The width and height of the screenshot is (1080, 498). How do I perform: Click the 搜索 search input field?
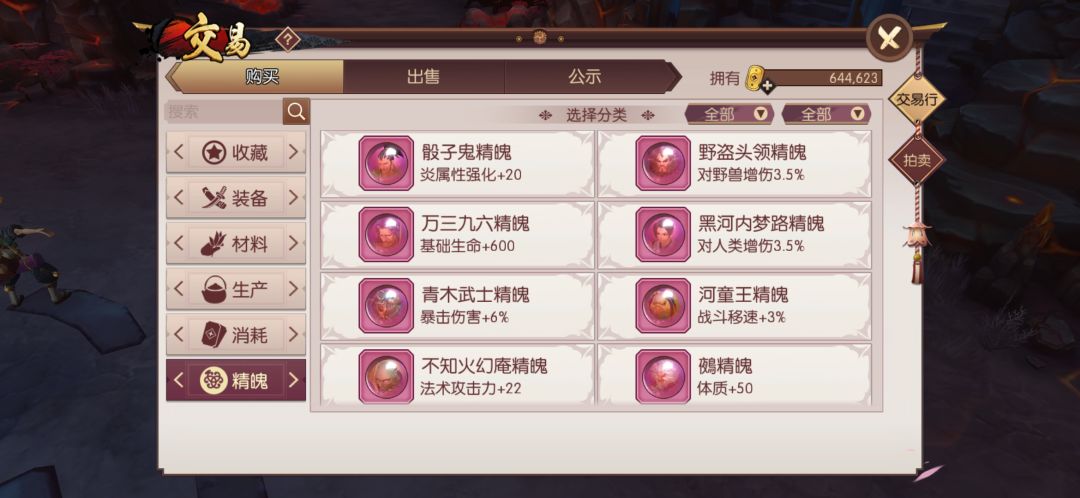click(224, 112)
